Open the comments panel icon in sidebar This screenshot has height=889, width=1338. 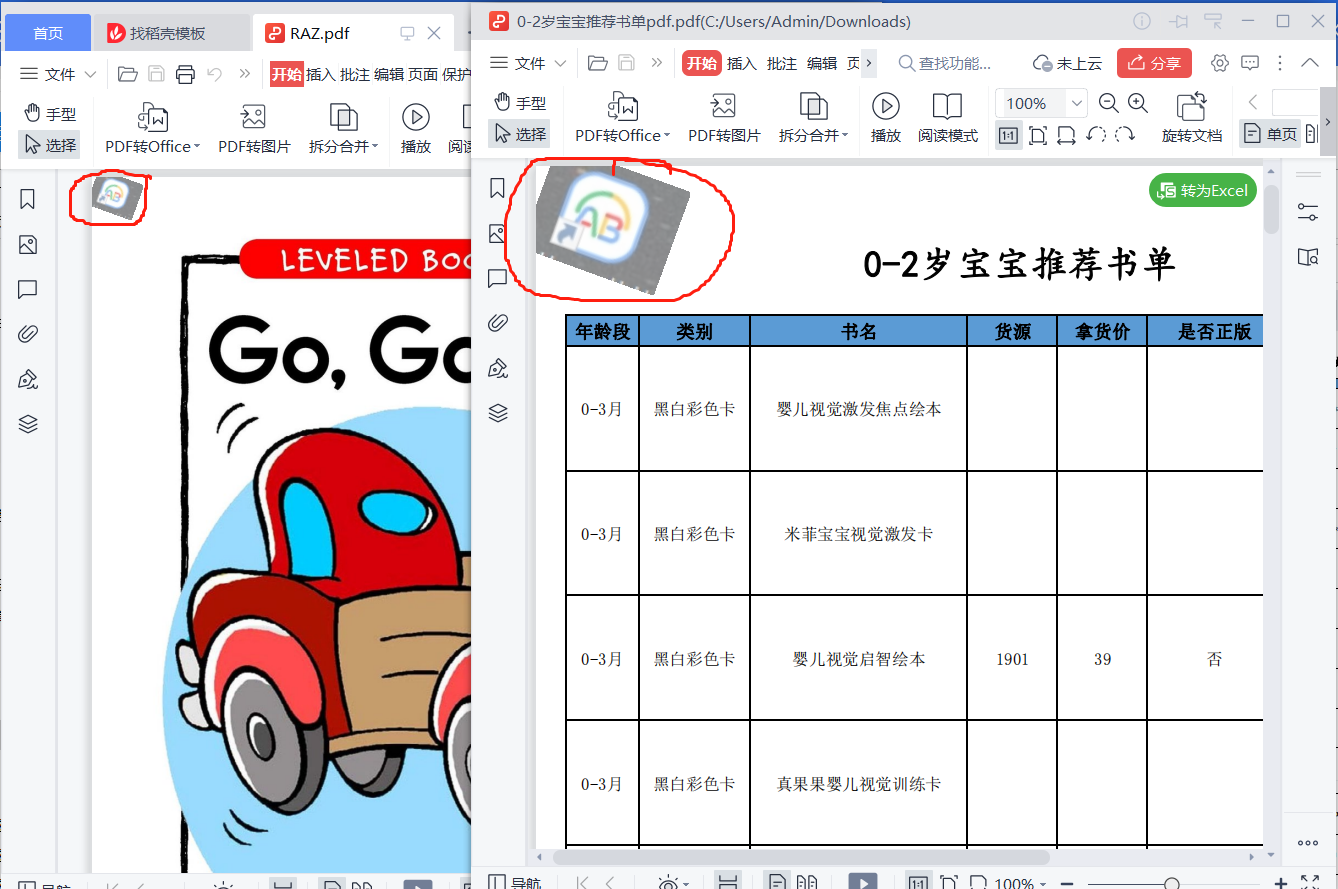[497, 279]
